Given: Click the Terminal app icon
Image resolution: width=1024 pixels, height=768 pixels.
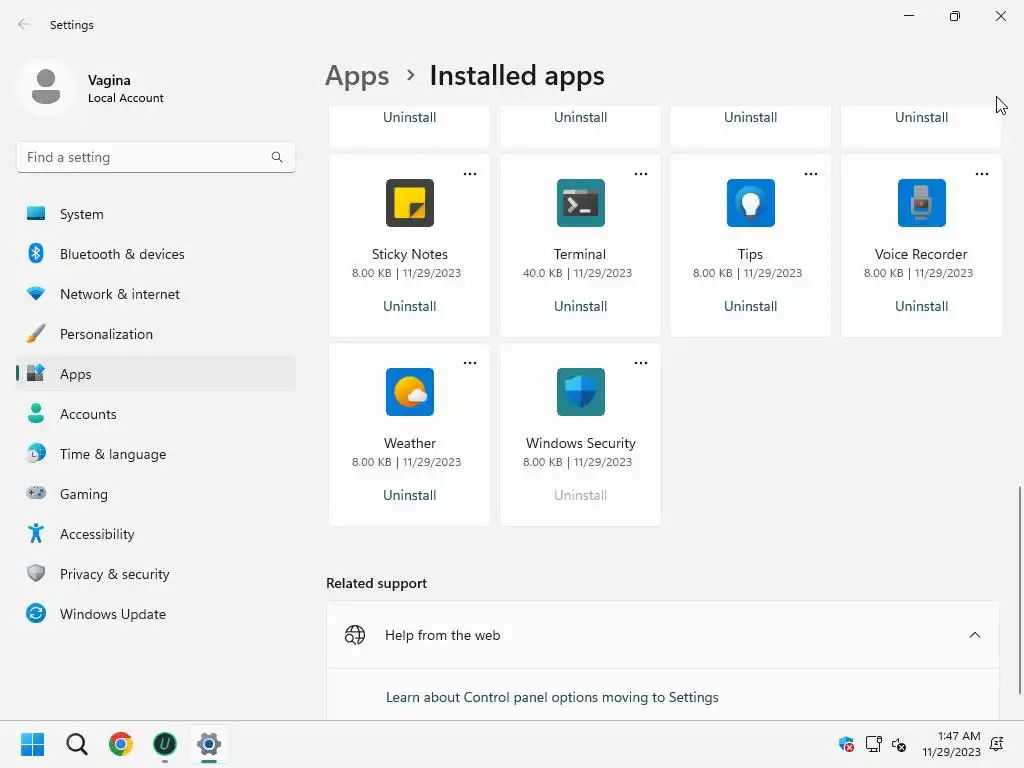Looking at the screenshot, I should pyautogui.click(x=581, y=203).
